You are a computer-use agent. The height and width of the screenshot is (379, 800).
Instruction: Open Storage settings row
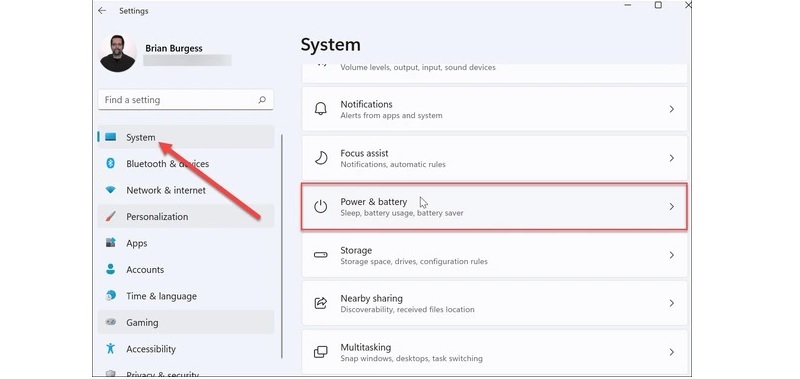point(494,255)
